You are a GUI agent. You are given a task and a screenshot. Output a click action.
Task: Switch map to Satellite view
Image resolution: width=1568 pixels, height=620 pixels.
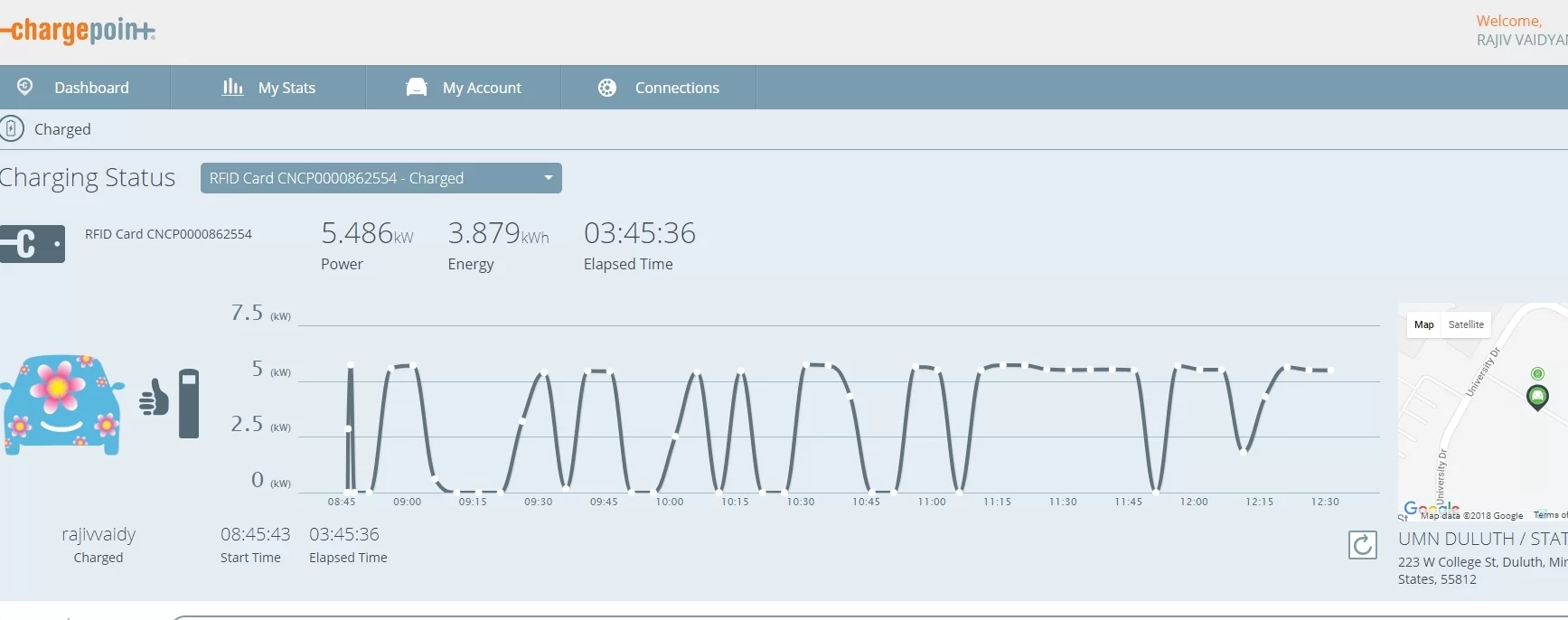pyautogui.click(x=1465, y=324)
